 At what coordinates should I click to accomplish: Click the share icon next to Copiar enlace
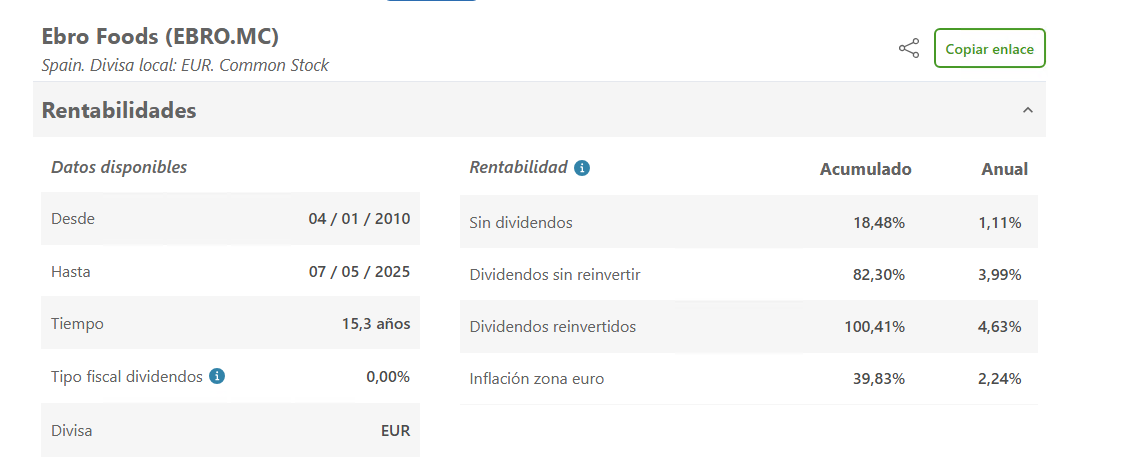(908, 49)
